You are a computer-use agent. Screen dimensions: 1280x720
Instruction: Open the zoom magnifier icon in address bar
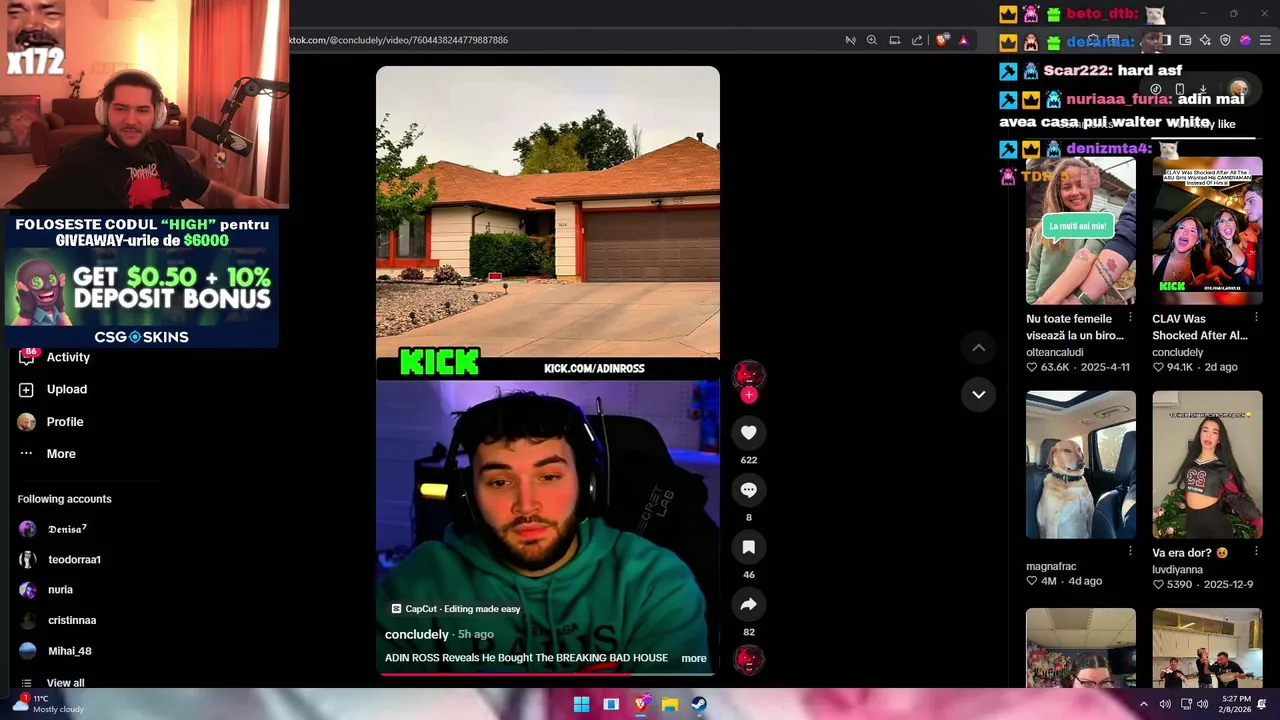point(872,40)
